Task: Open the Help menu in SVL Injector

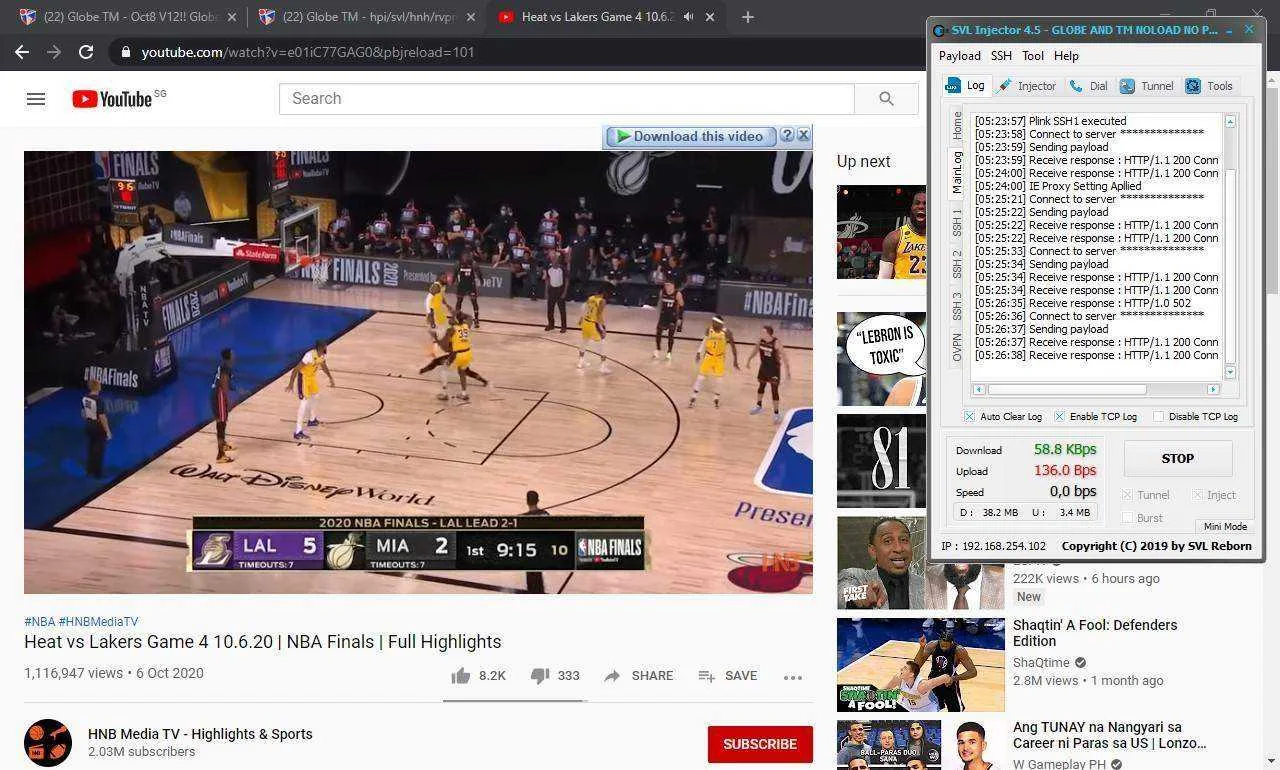Action: pos(1066,56)
